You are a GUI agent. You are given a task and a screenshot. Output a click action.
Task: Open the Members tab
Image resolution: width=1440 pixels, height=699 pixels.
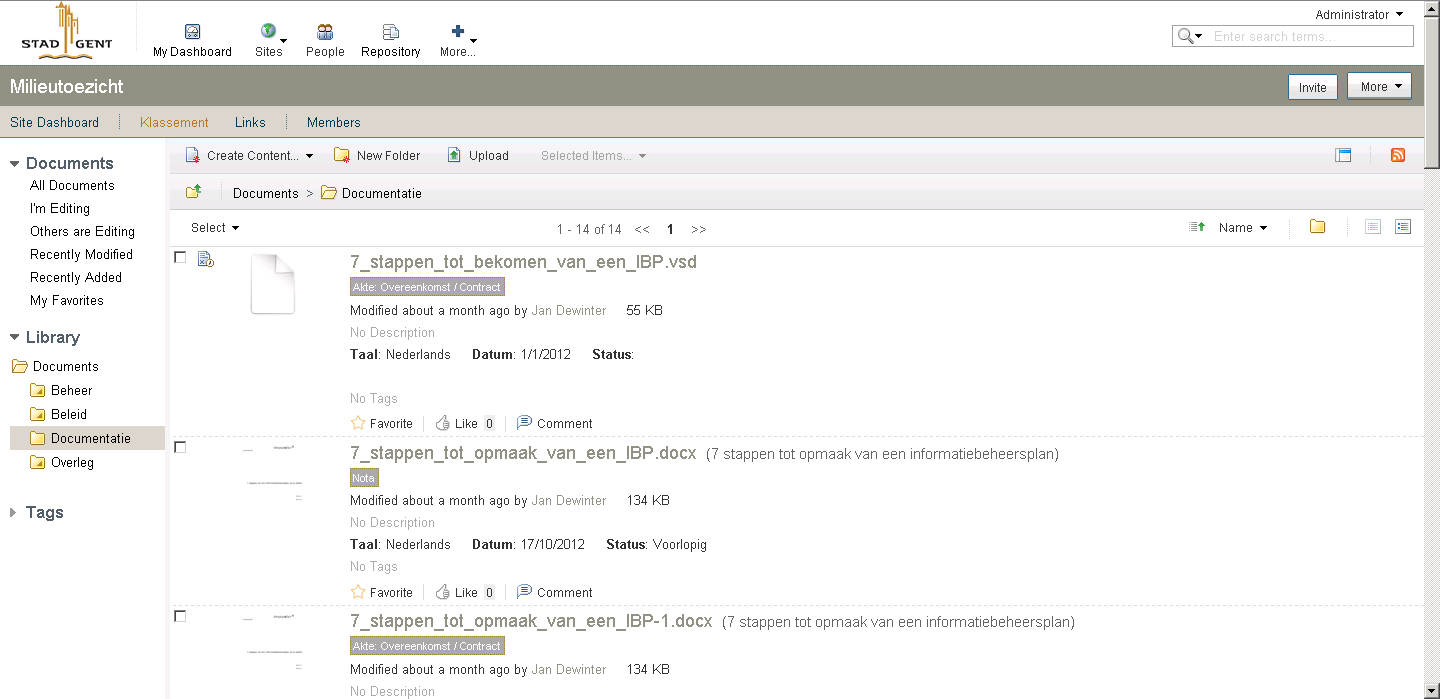click(x=334, y=122)
